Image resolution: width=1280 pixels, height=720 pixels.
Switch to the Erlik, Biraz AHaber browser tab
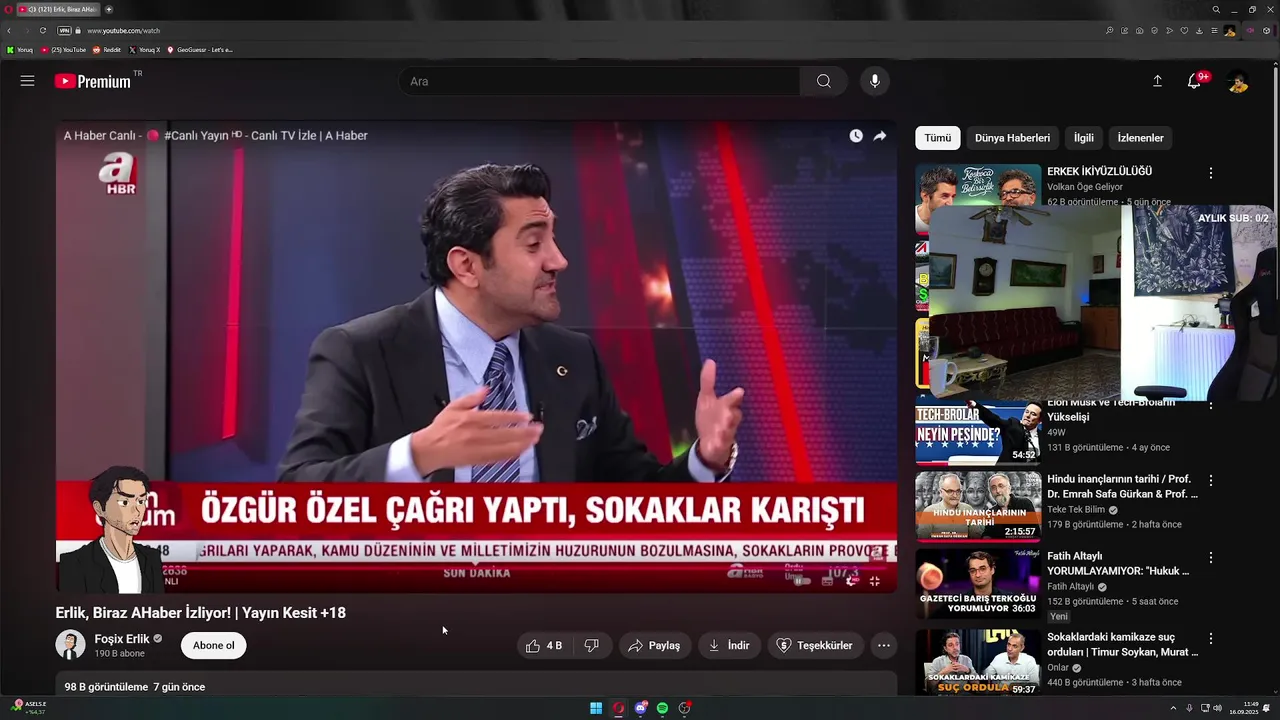58,9
